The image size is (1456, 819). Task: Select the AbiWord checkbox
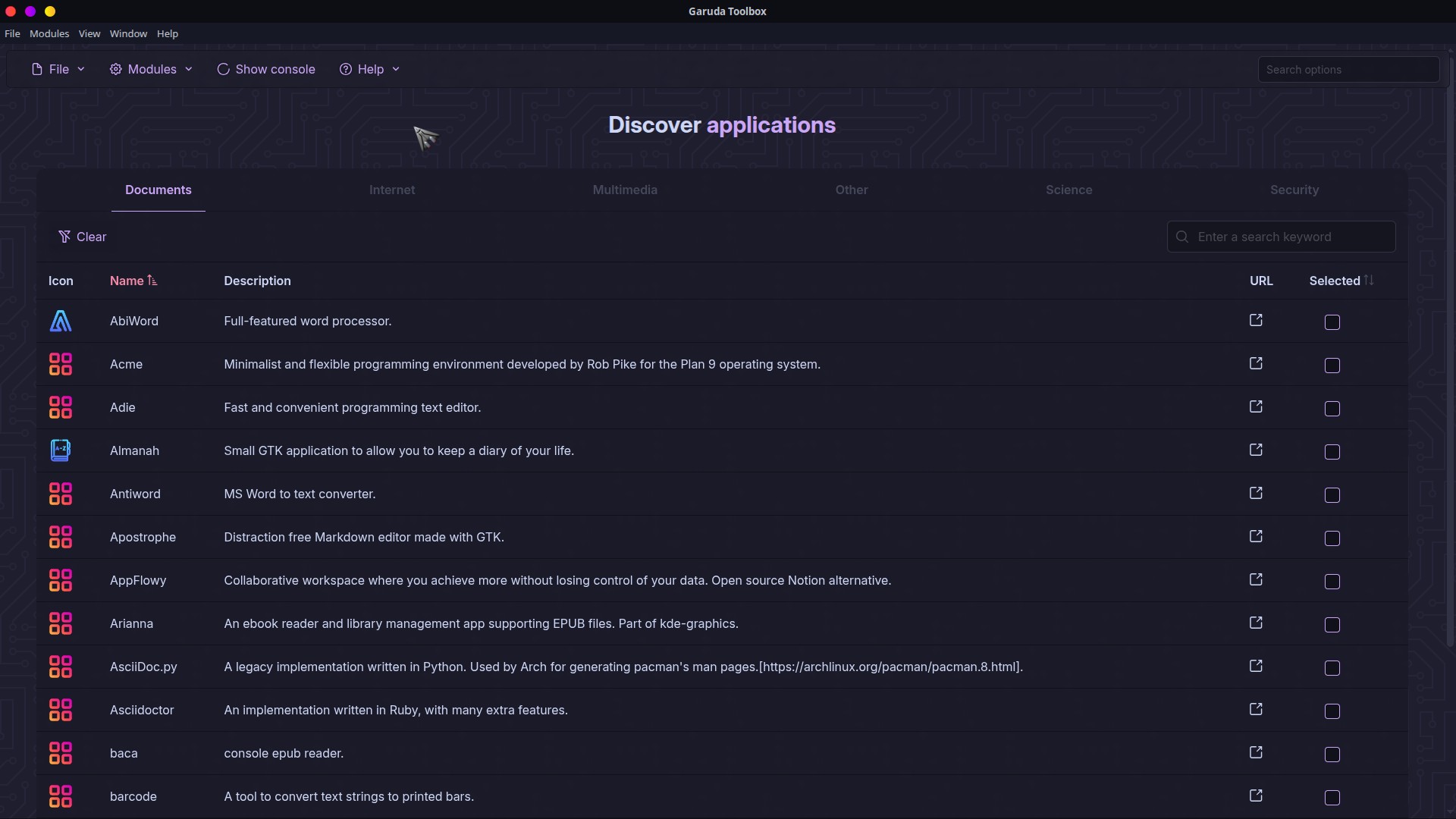(x=1332, y=322)
